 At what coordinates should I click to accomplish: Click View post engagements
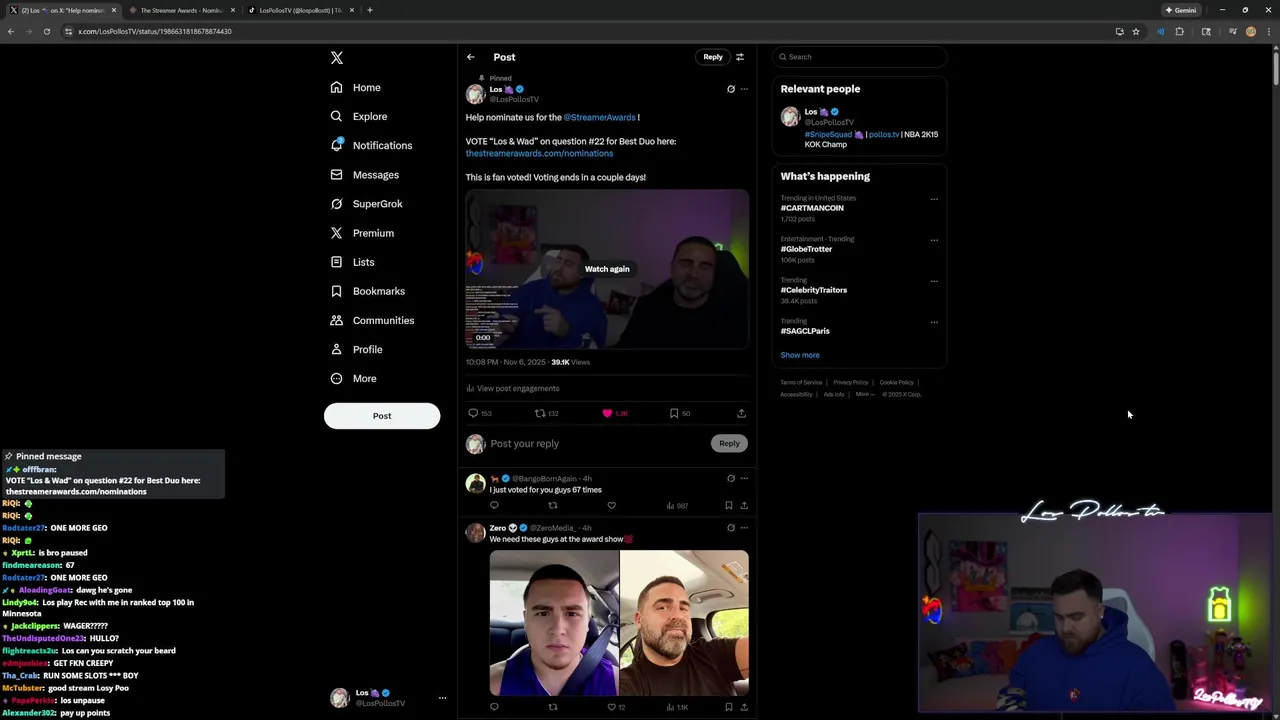coord(512,388)
